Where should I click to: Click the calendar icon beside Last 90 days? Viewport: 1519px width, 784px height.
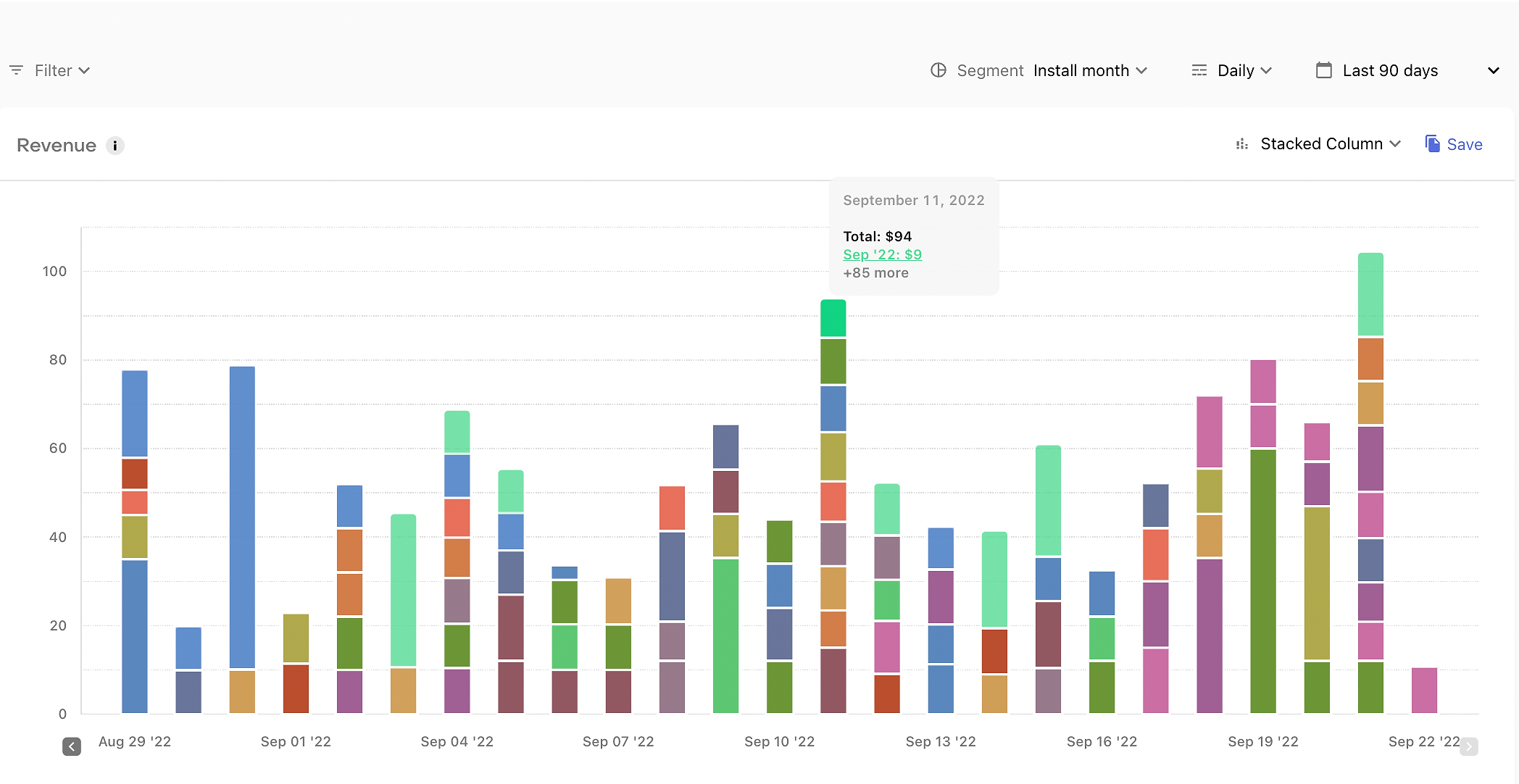(x=1324, y=70)
